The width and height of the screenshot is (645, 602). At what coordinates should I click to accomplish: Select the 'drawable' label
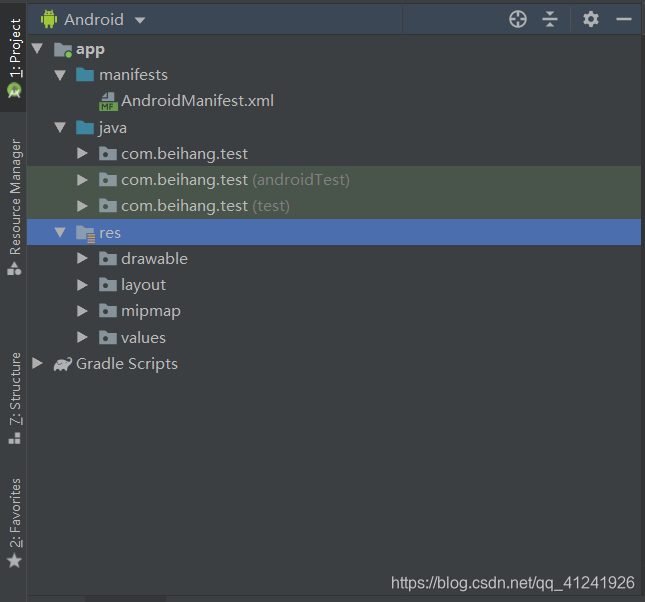154,258
